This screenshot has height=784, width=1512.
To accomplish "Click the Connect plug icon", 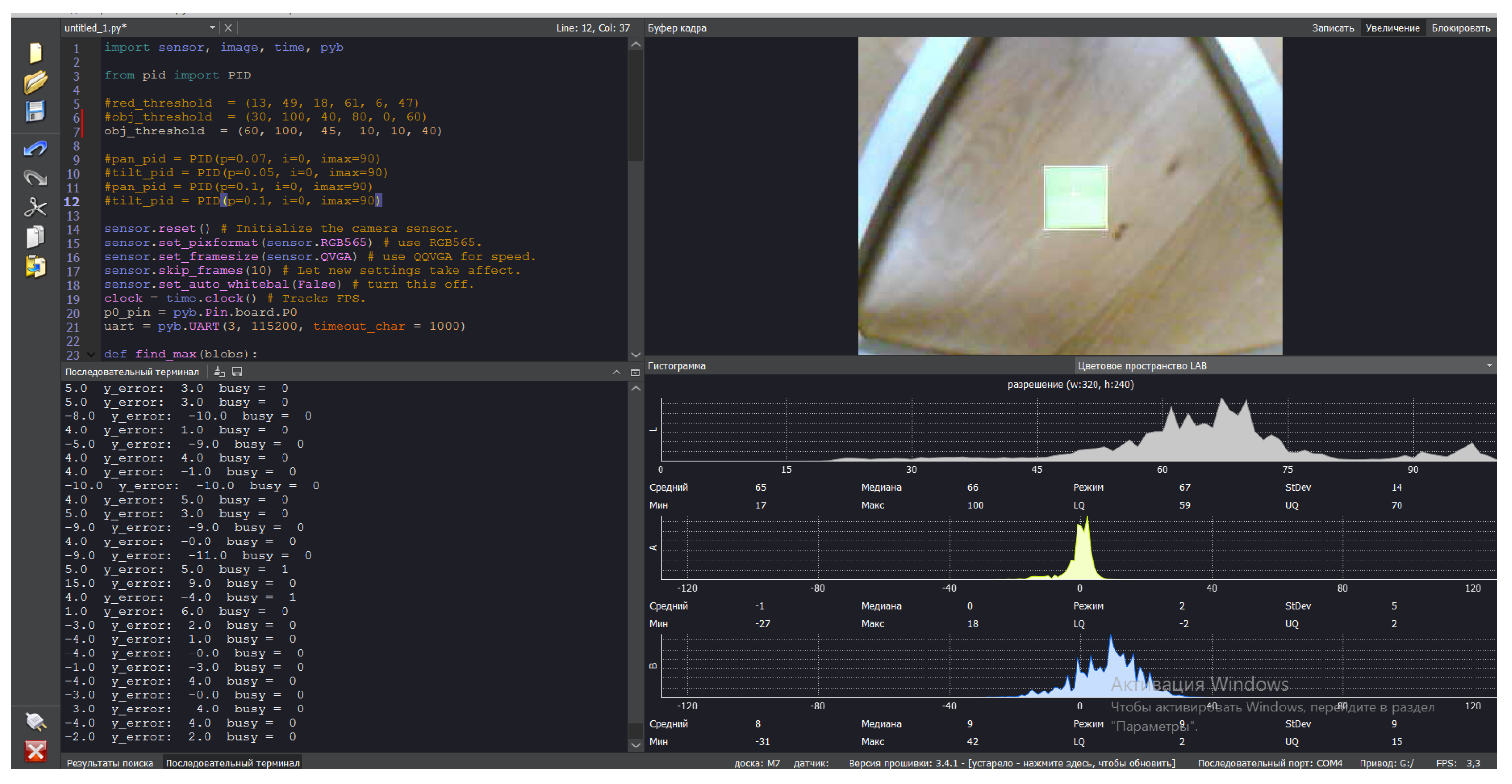I will coord(35,721).
